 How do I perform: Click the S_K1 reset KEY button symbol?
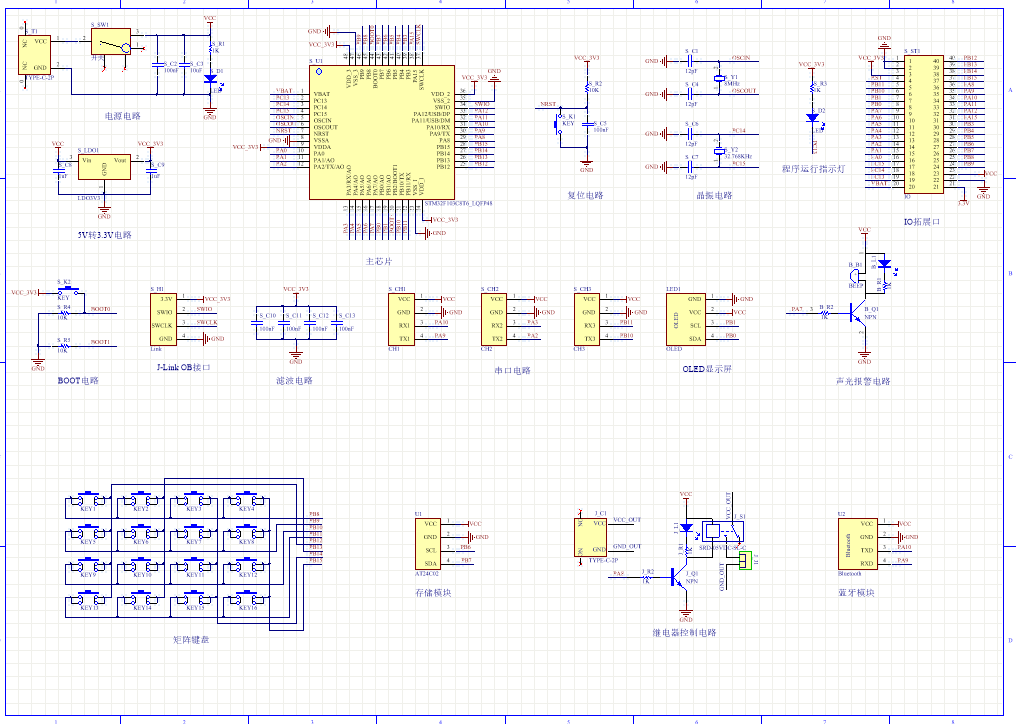pyautogui.click(x=562, y=124)
